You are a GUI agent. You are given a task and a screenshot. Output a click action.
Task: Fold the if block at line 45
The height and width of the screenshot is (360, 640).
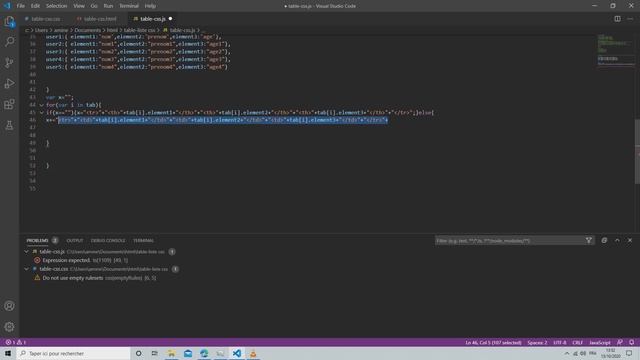(x=41, y=113)
